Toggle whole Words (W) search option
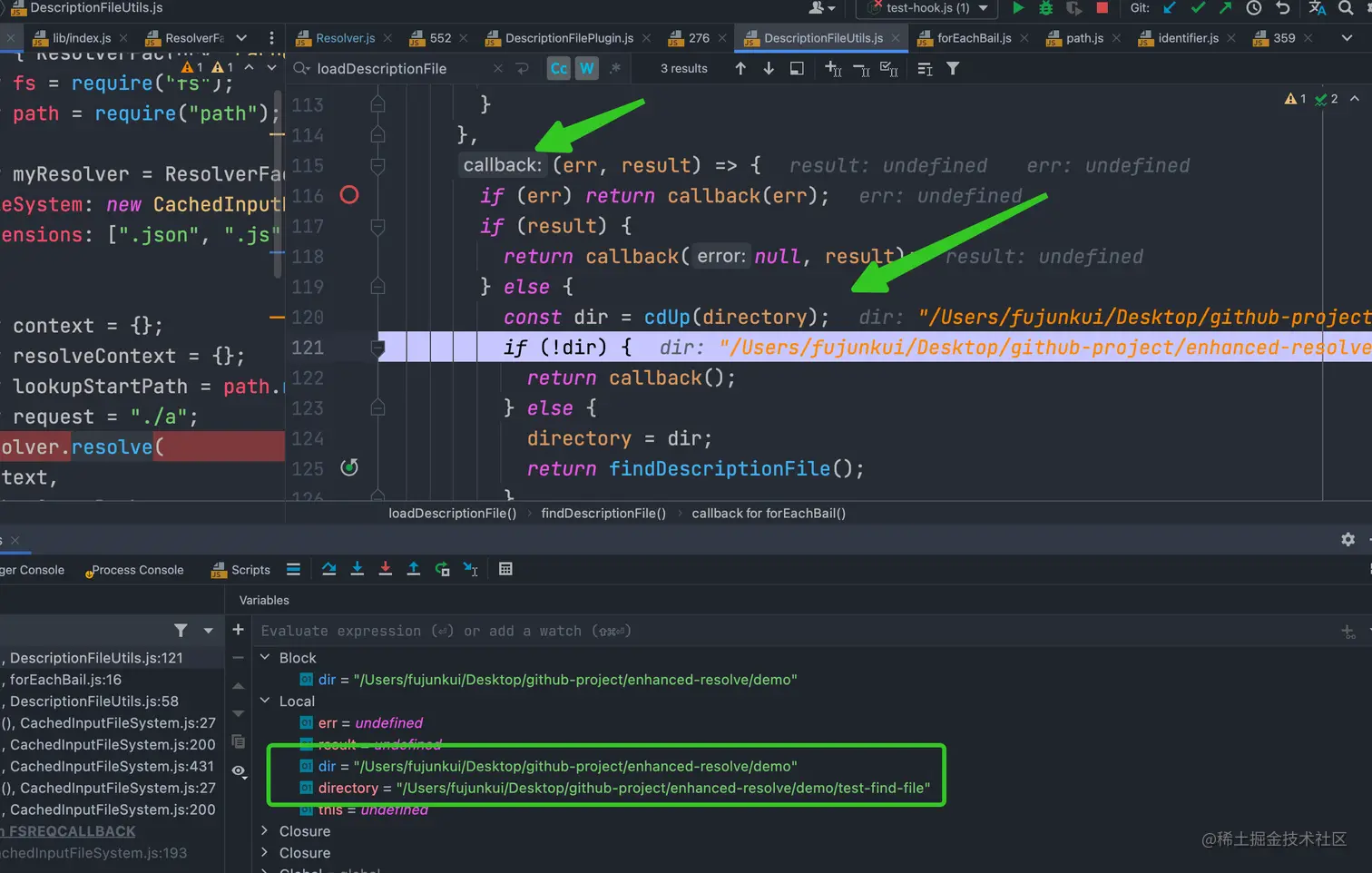The image size is (1372, 873). click(x=587, y=69)
